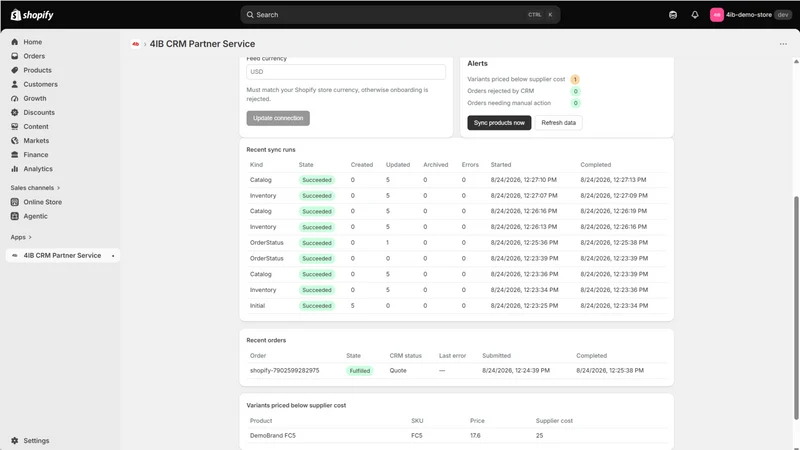Click the 12:27:10 PM started time
Viewport: 800px width, 450px height.
523,180
